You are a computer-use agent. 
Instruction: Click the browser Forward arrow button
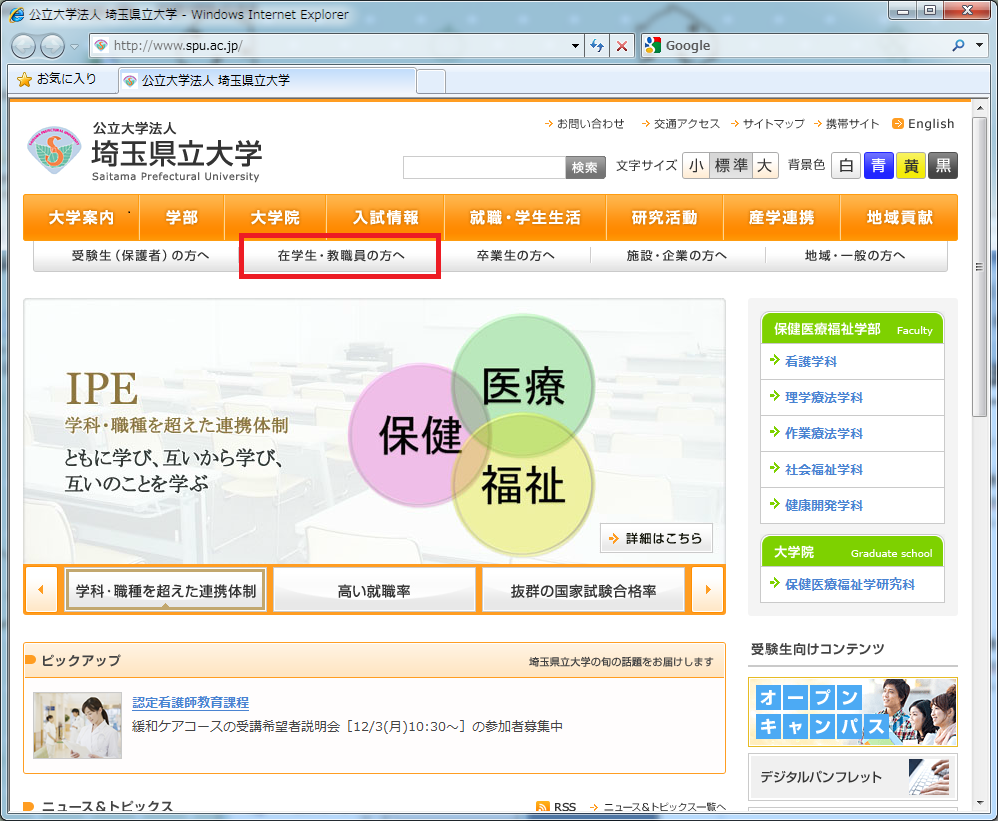(x=53, y=46)
